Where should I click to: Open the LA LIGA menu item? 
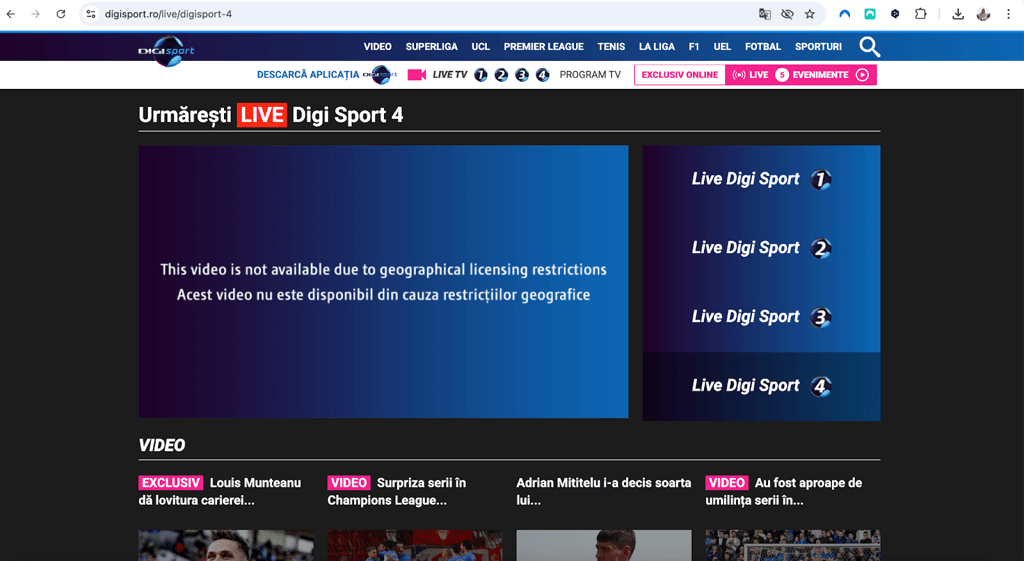click(656, 47)
